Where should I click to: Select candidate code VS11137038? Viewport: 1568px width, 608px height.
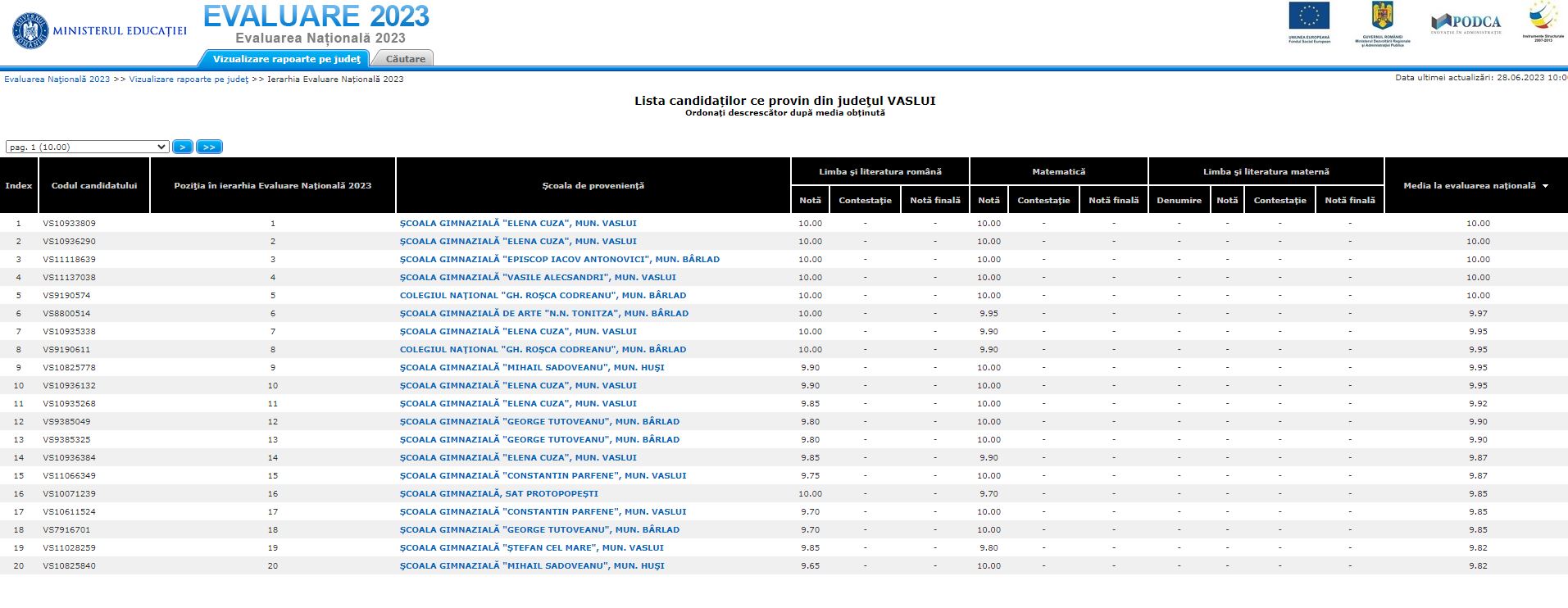69,277
